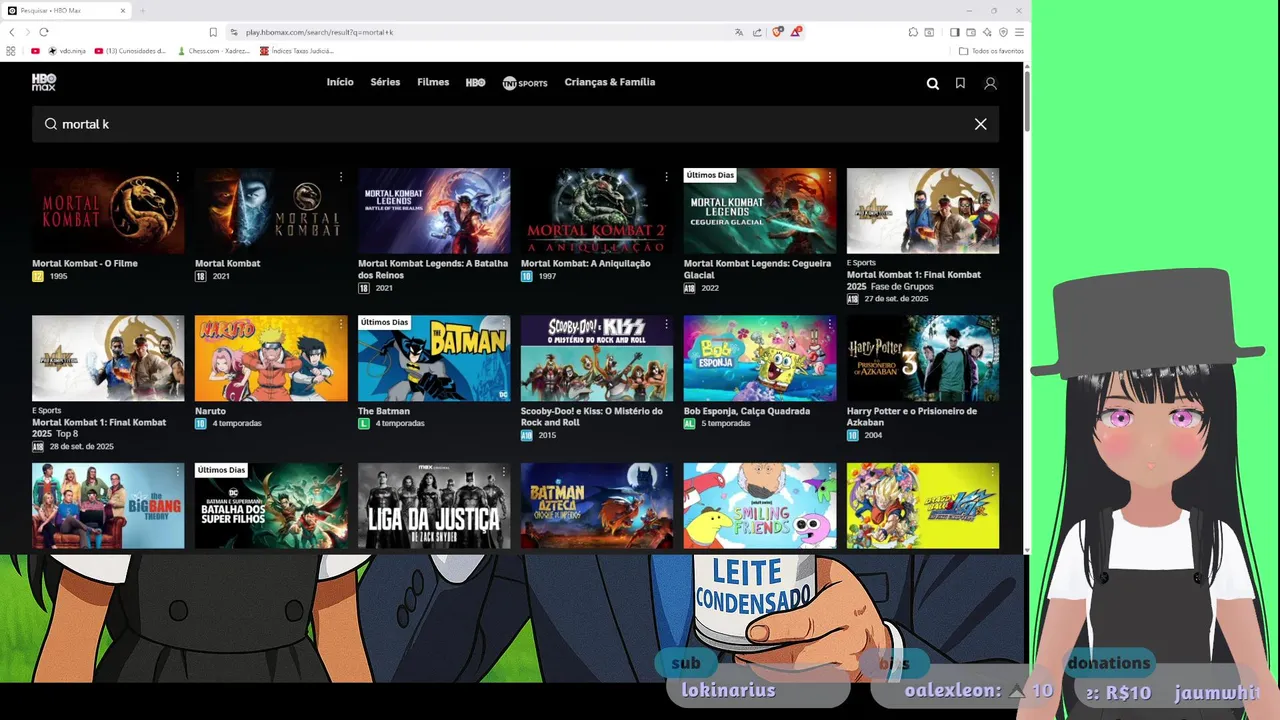
Task: Open Bob Esponja thumbnail
Action: tap(760, 359)
